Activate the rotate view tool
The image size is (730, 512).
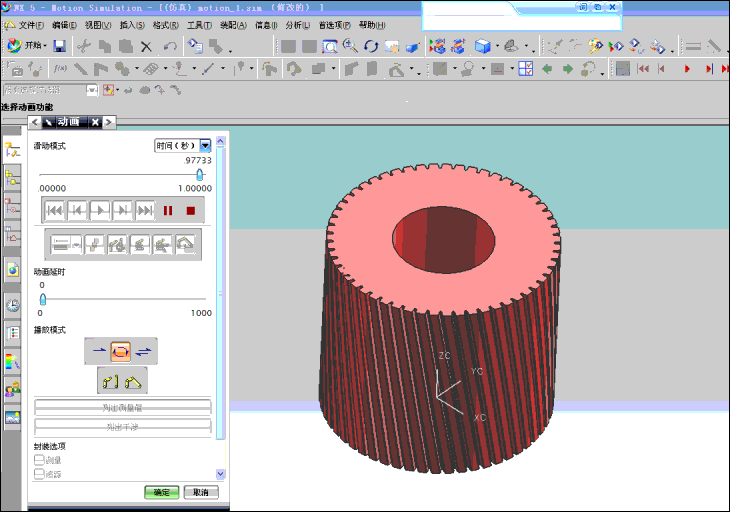[371, 46]
